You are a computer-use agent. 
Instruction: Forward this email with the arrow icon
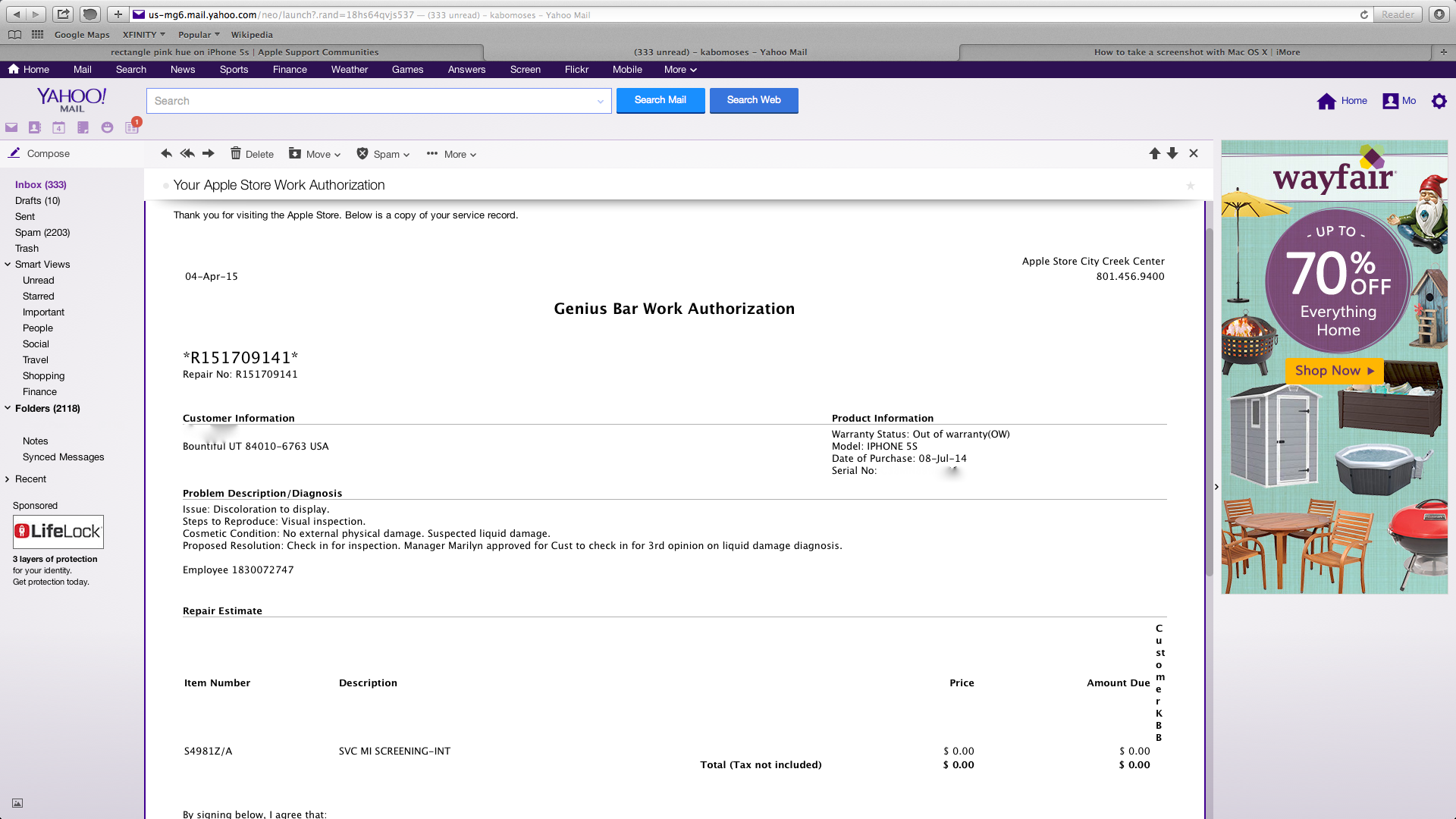click(209, 154)
